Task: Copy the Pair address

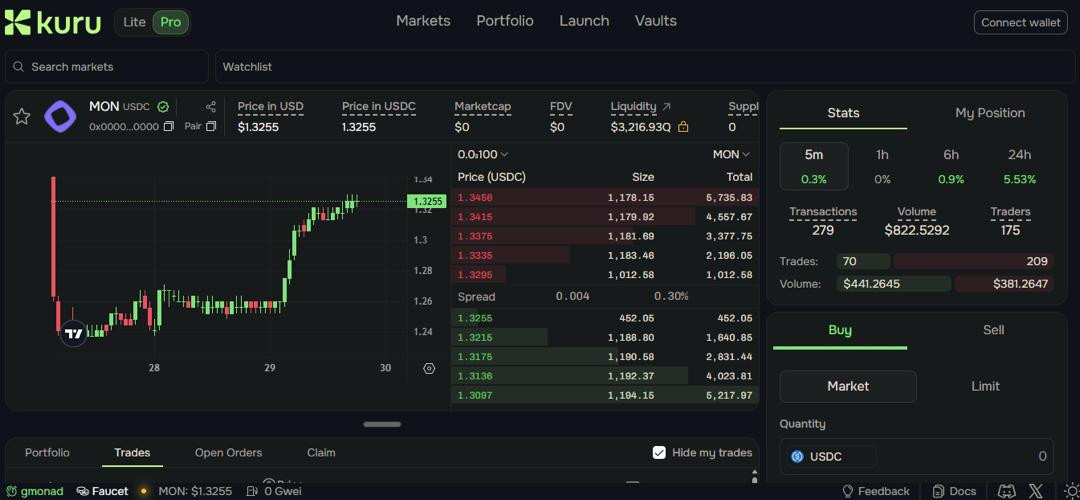Action: click(211, 127)
